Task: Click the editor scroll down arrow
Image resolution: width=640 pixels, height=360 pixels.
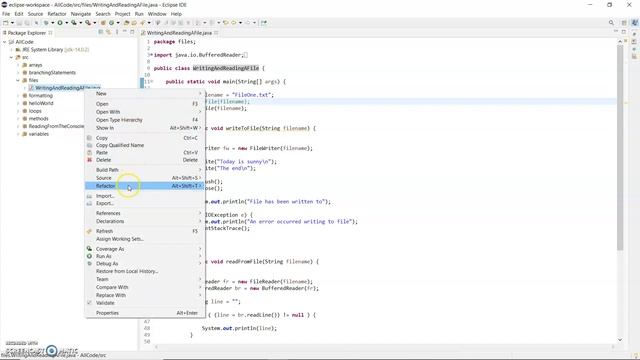Action: point(620,340)
